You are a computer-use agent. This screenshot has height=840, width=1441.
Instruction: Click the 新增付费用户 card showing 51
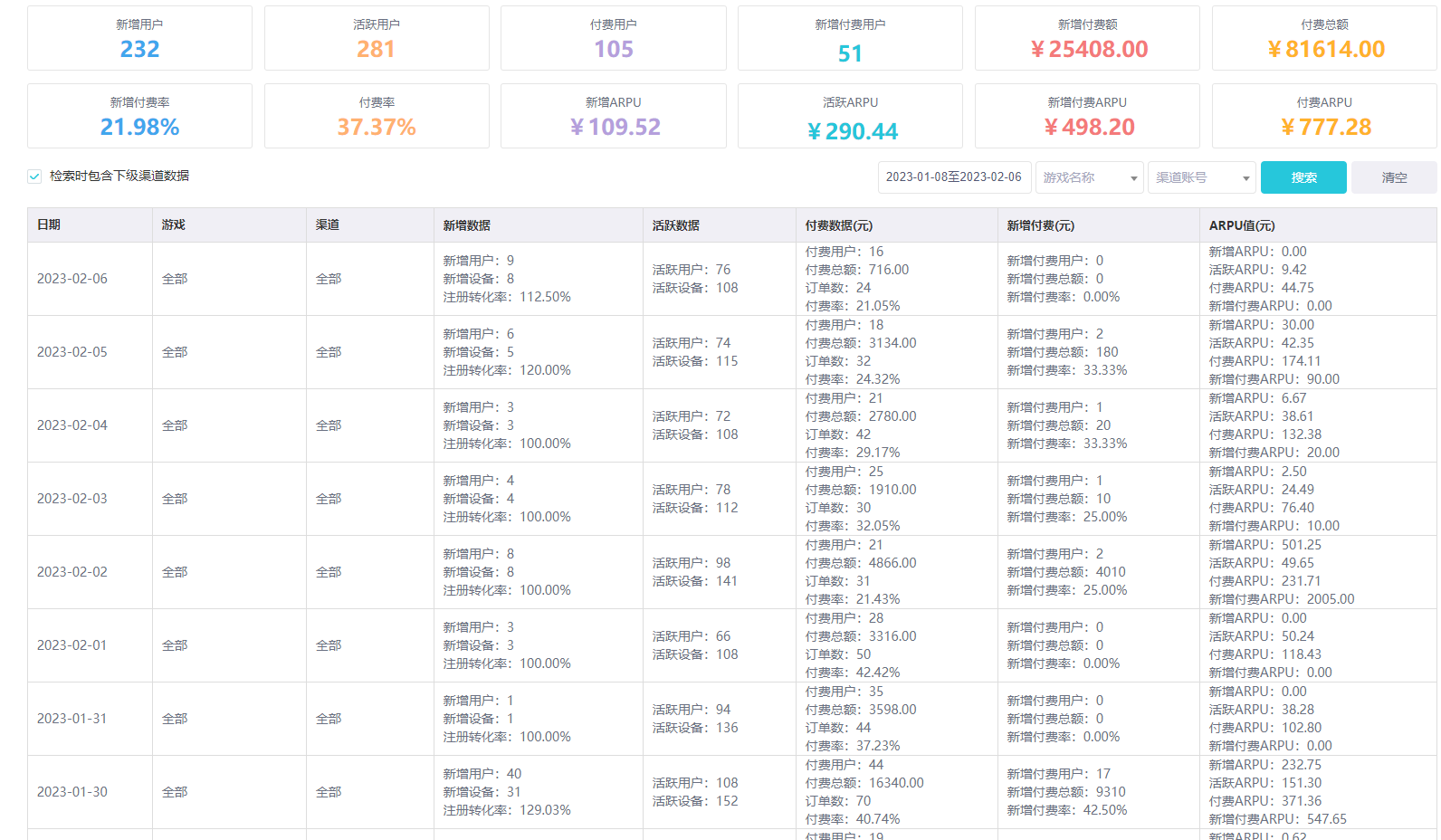tap(849, 38)
